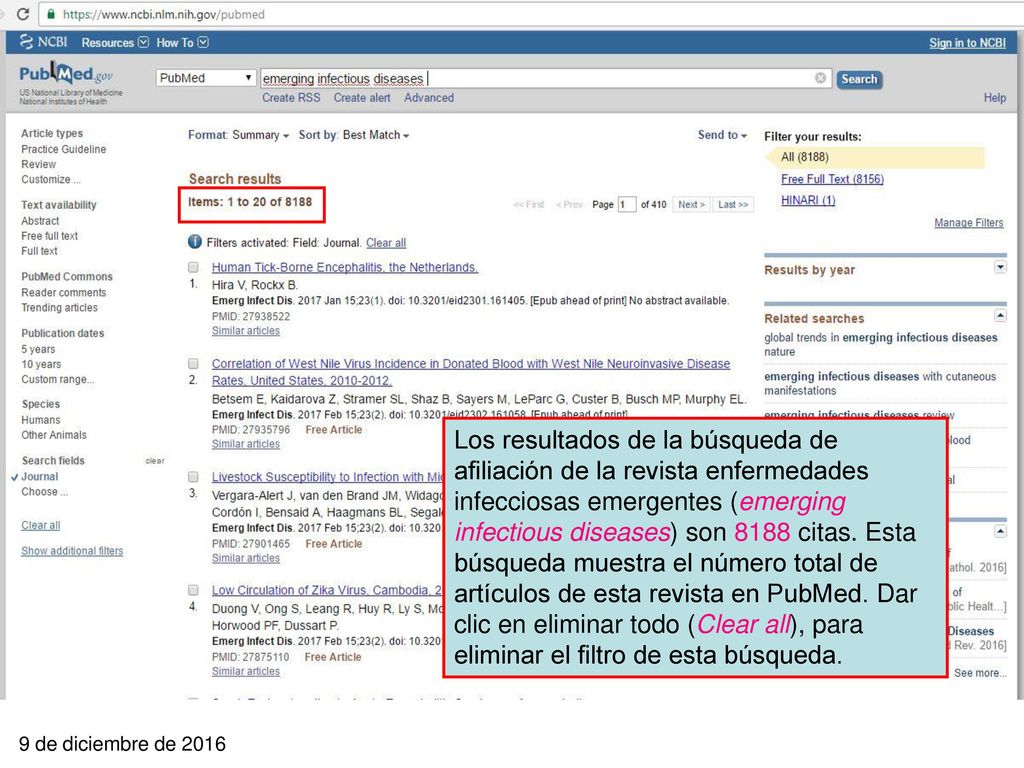1024x768 pixels.
Task: Go to the Next results page
Action: click(x=691, y=204)
